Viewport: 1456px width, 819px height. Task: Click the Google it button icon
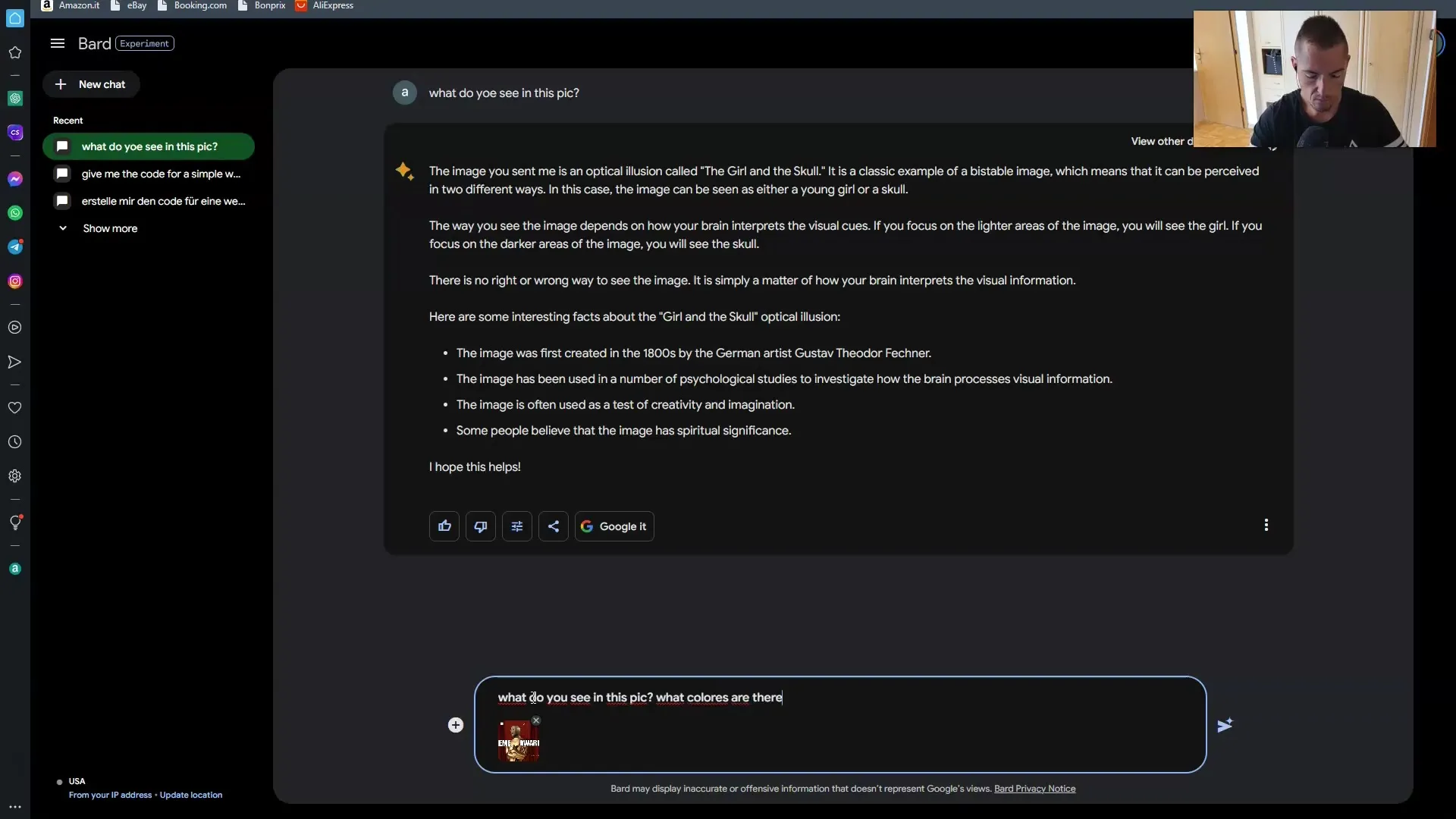tap(587, 525)
